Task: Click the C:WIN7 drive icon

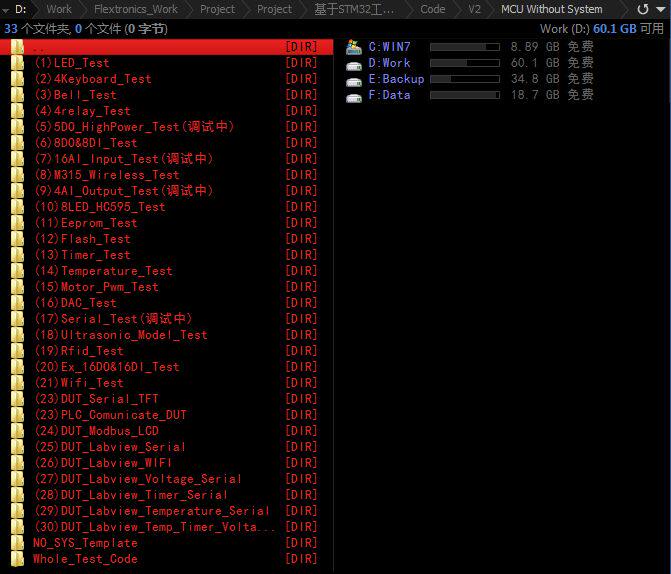Action: click(354, 47)
